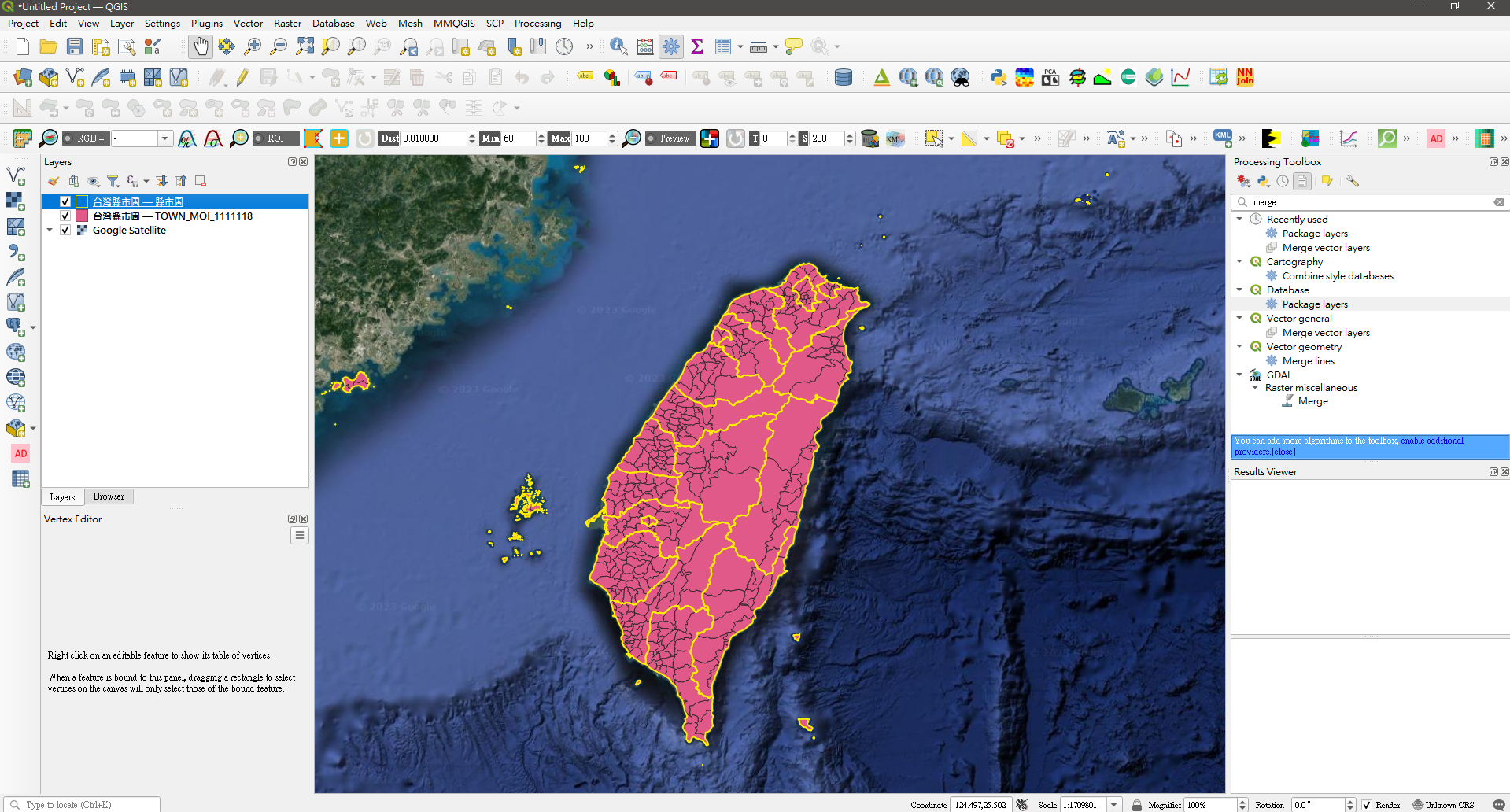This screenshot has width=1510, height=812.
Task: Click the KML toolbar icon
Action: [x=894, y=138]
